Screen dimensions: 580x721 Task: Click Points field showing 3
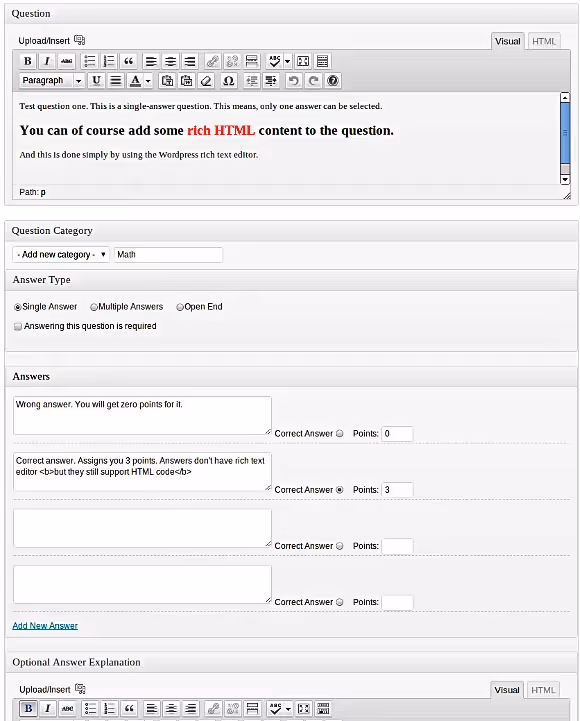[x=397, y=490]
